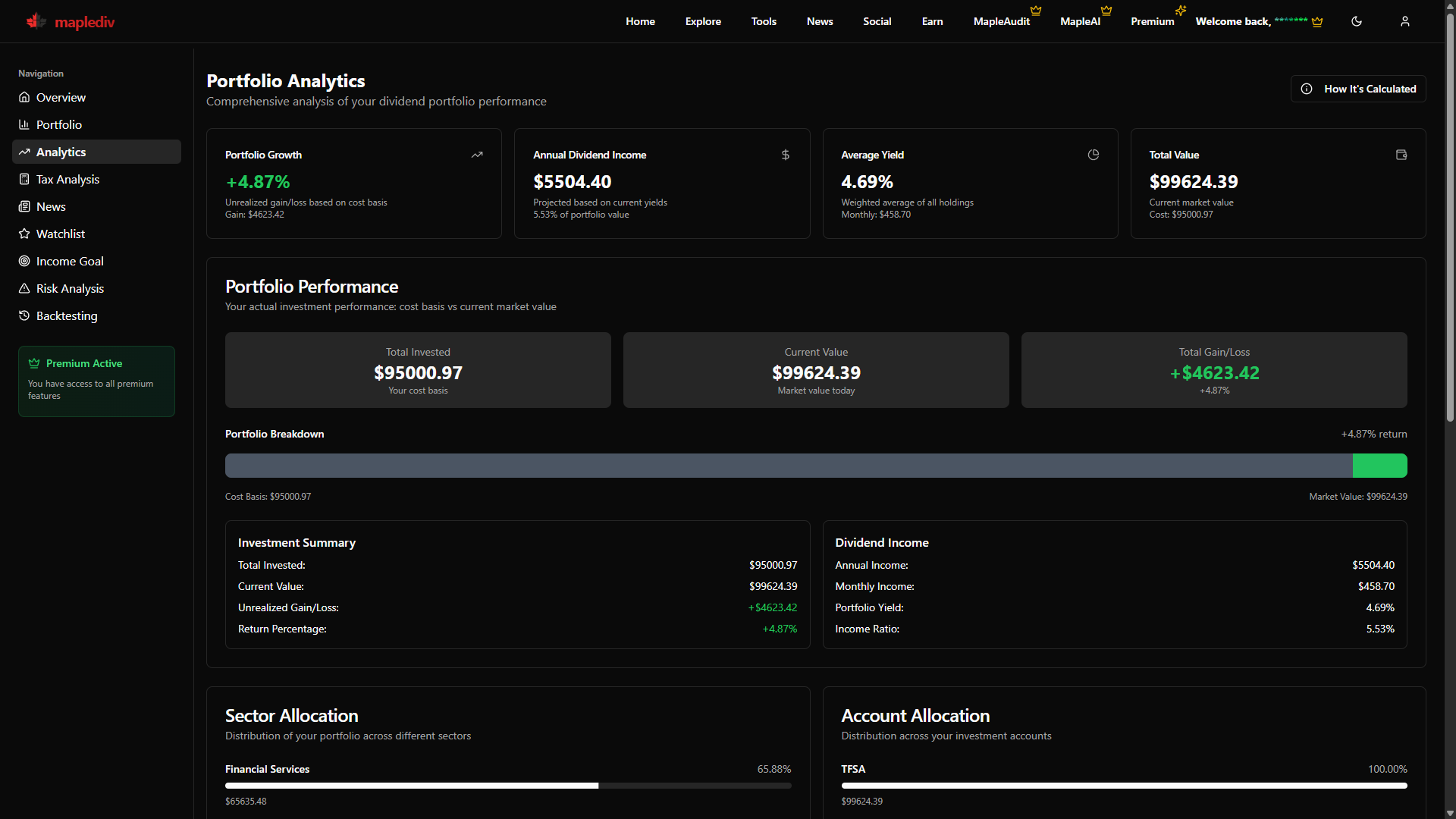Image resolution: width=1456 pixels, height=819 pixels.
Task: Select the Income Goal target icon
Action: point(24,261)
